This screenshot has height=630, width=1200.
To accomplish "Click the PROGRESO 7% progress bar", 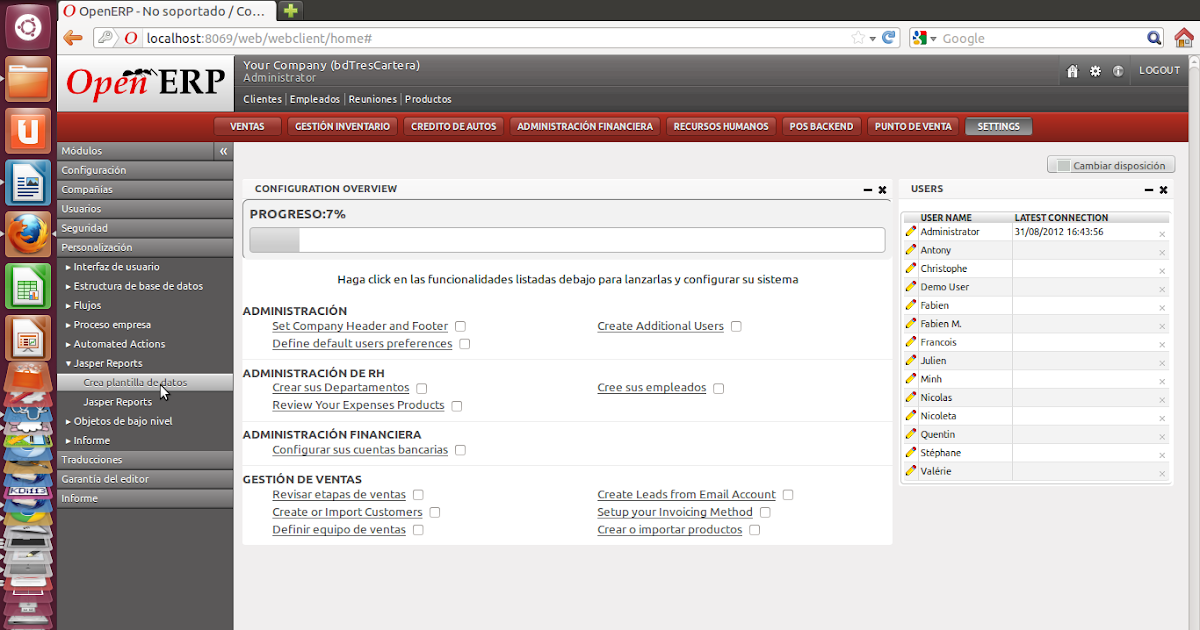I will pos(566,240).
